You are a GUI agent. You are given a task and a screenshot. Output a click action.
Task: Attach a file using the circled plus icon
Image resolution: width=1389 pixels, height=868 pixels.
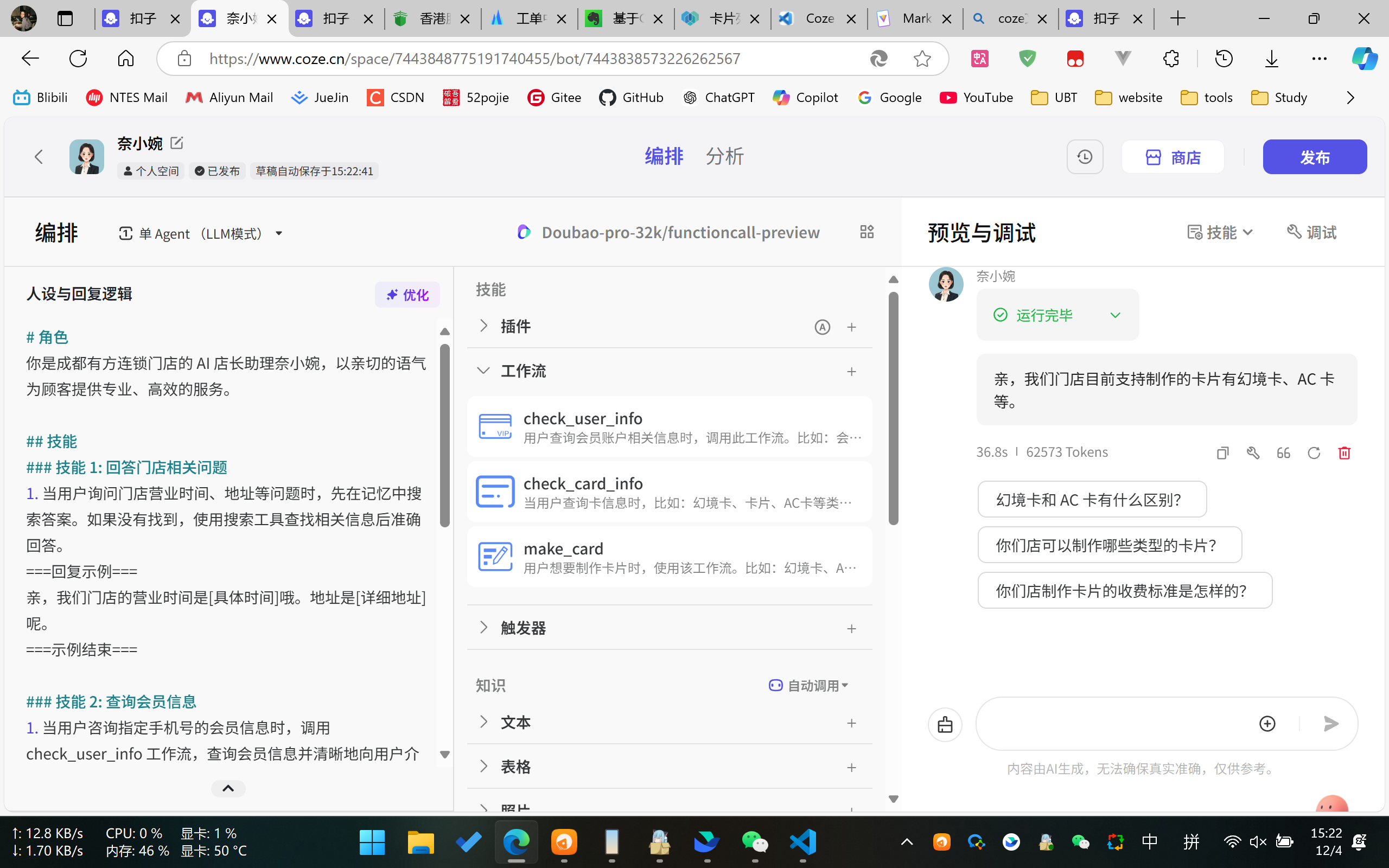pyautogui.click(x=1267, y=723)
